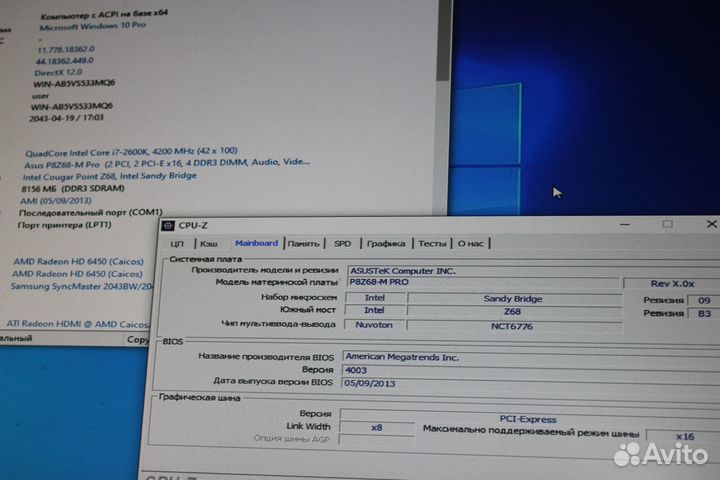The height and width of the screenshot is (480, 720).
Task: Open the Графика tab
Action: [x=386, y=243]
